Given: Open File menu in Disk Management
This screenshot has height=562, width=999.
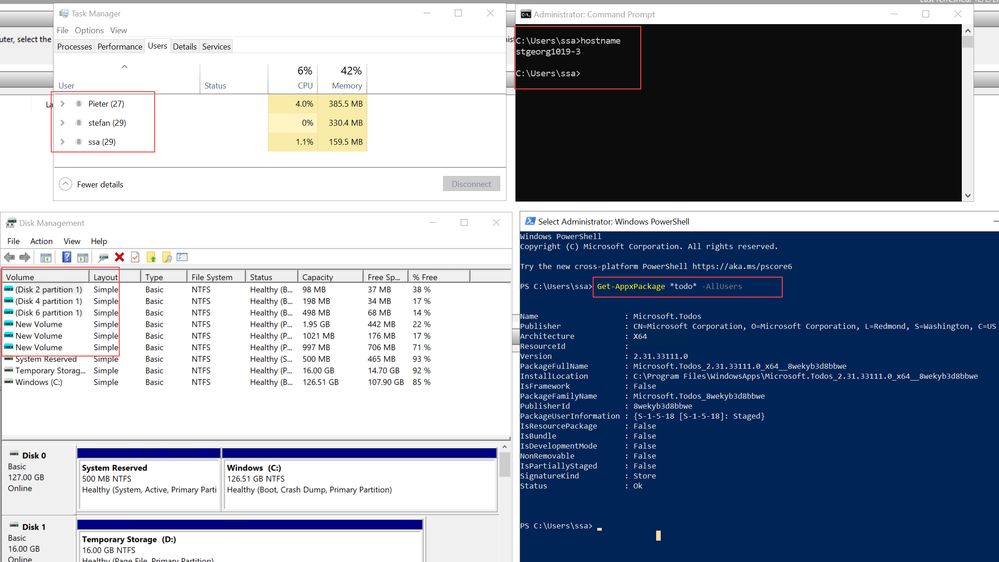Looking at the screenshot, I should pyautogui.click(x=13, y=241).
